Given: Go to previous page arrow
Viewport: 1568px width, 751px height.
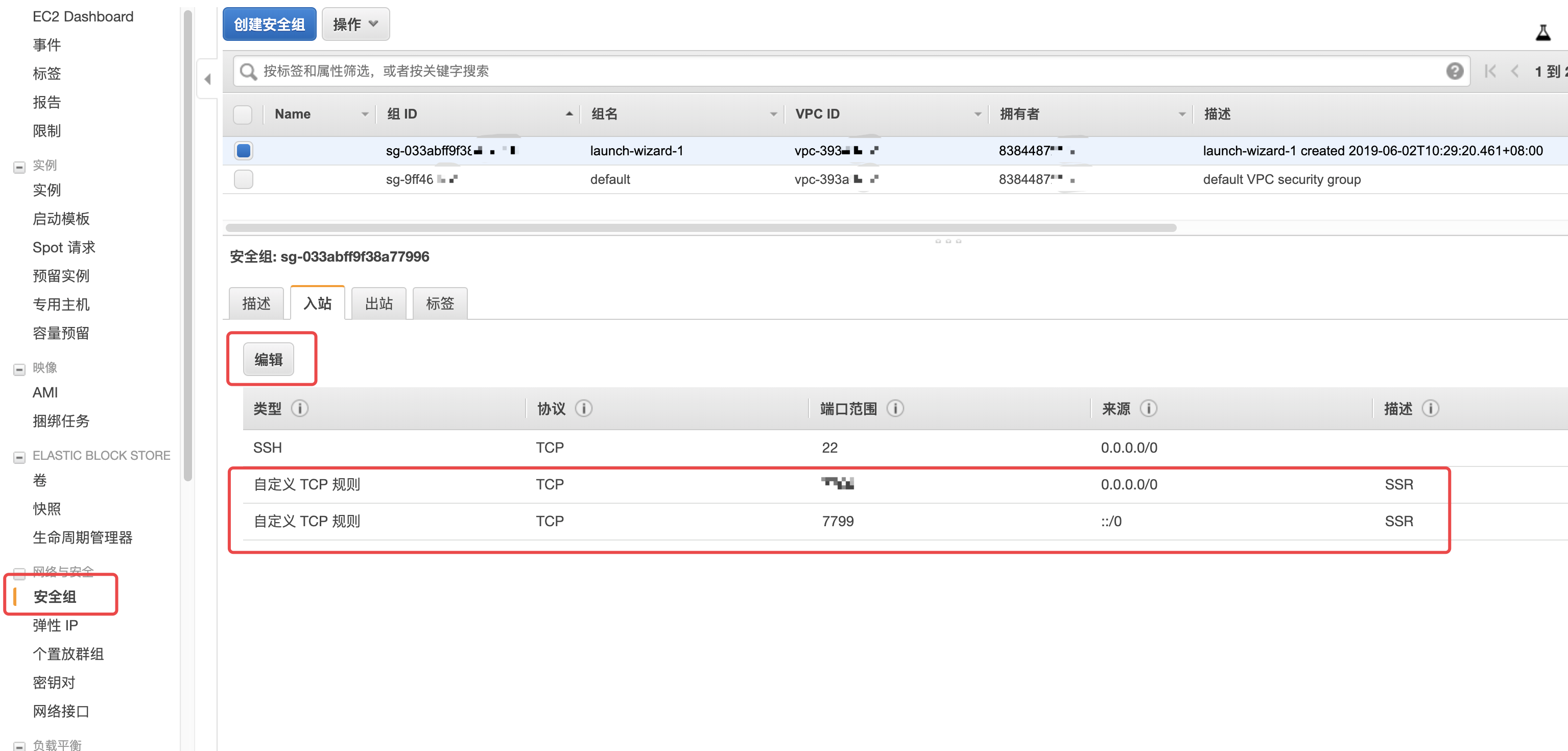Looking at the screenshot, I should (x=1514, y=71).
